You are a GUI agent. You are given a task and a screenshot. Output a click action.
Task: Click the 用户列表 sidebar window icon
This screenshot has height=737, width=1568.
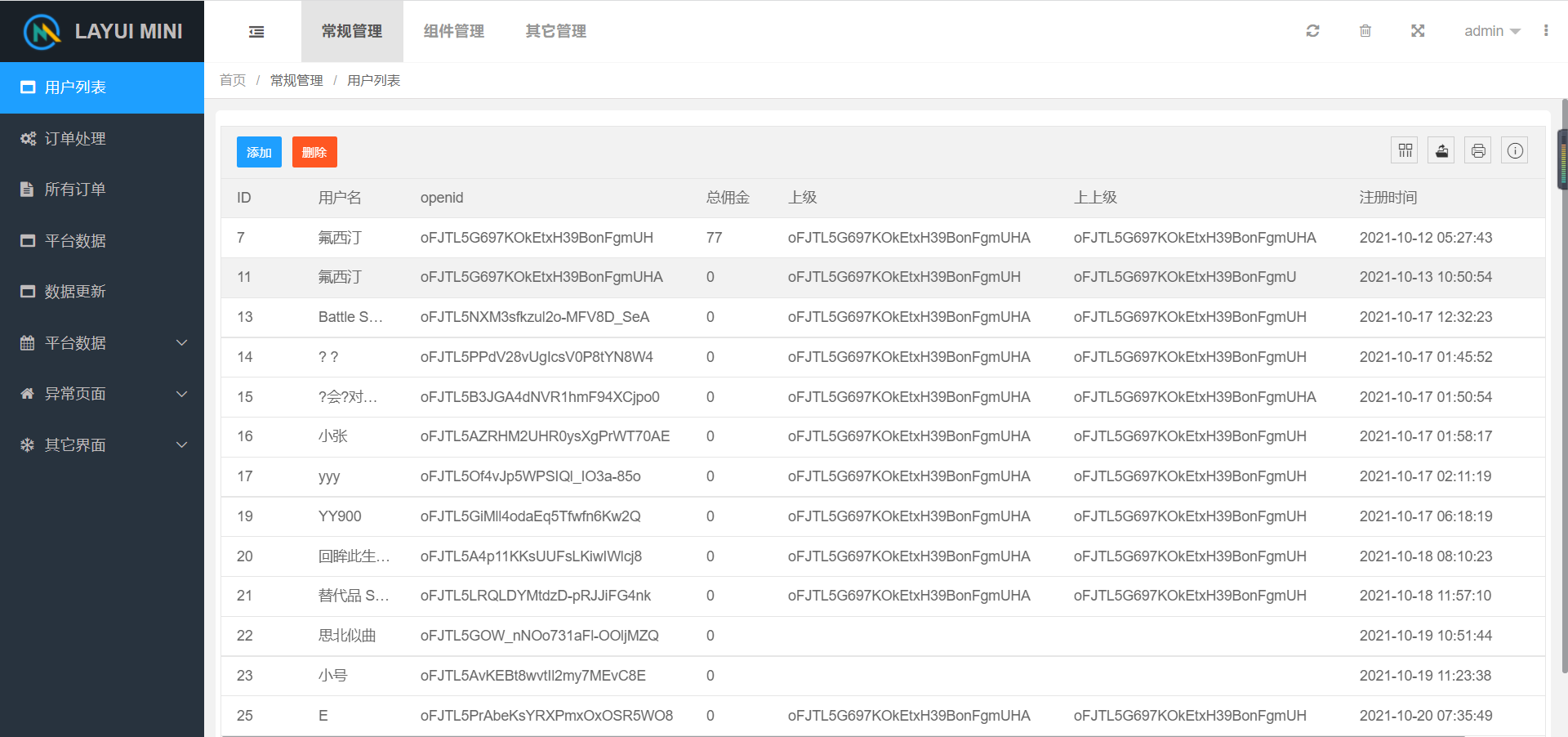click(28, 87)
